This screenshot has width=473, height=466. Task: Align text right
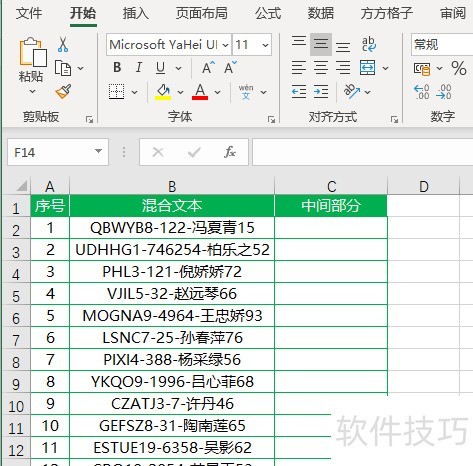343,68
